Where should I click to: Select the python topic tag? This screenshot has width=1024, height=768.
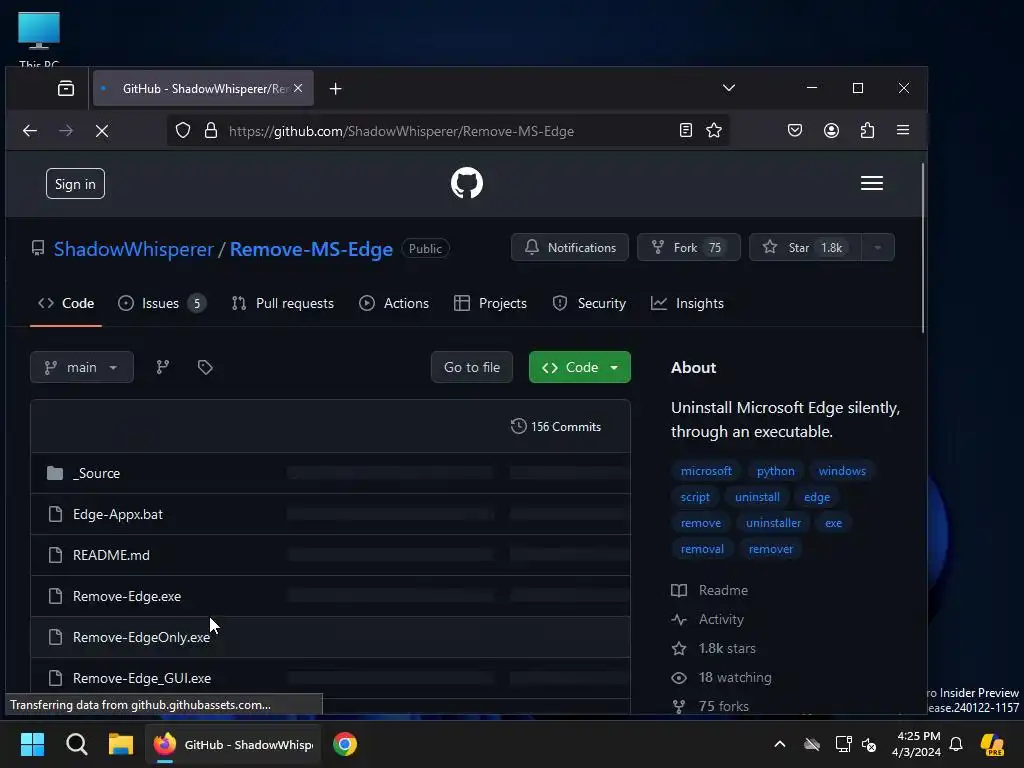tap(776, 471)
